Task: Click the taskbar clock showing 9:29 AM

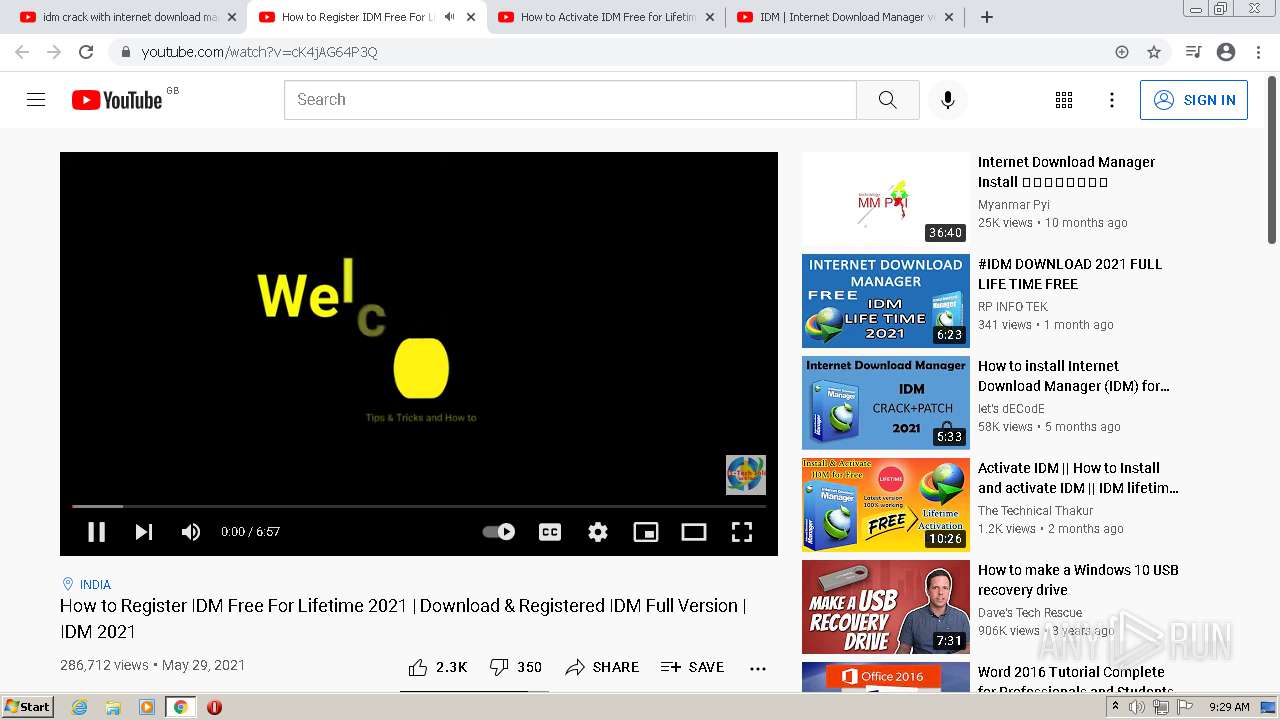Action: point(1229,707)
